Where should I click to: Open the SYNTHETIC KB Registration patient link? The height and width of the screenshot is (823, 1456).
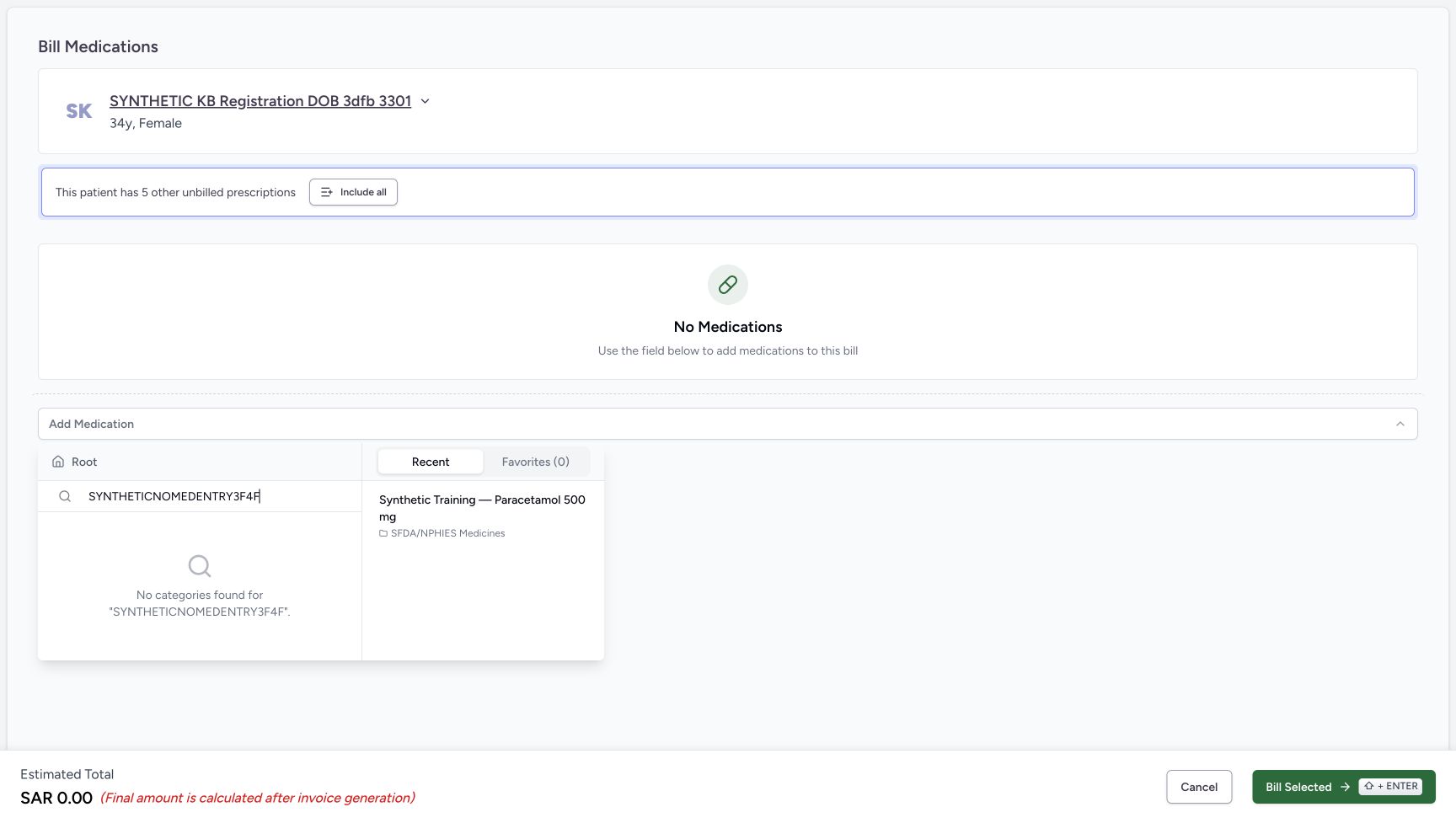tap(260, 101)
